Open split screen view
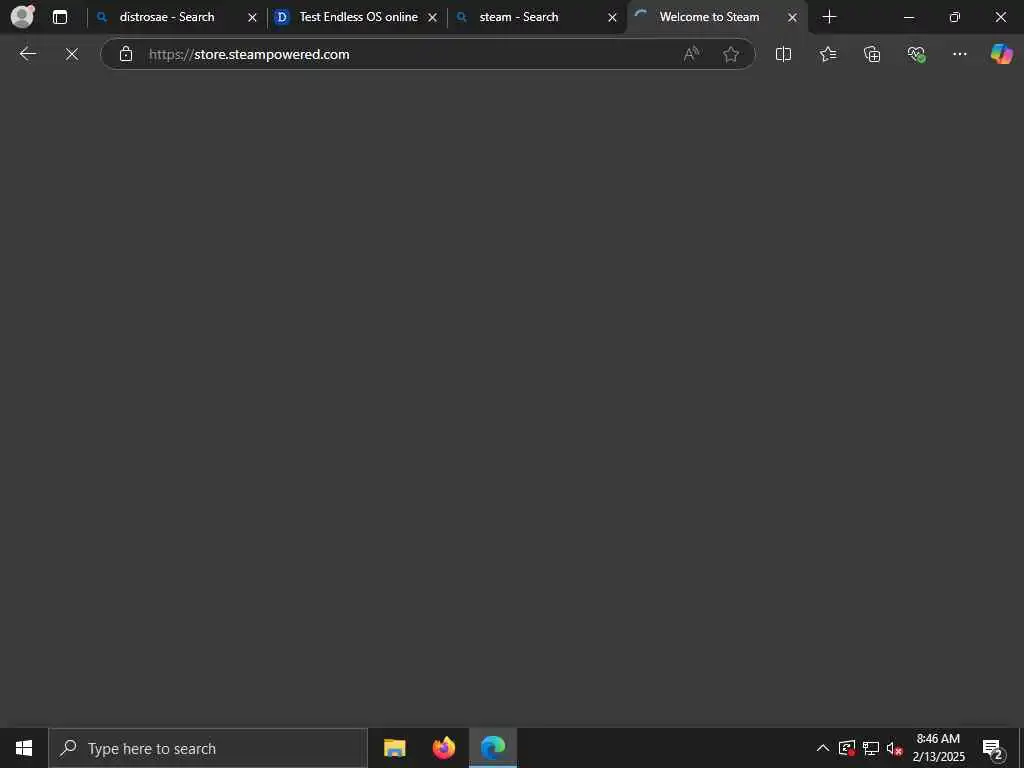 783,54
